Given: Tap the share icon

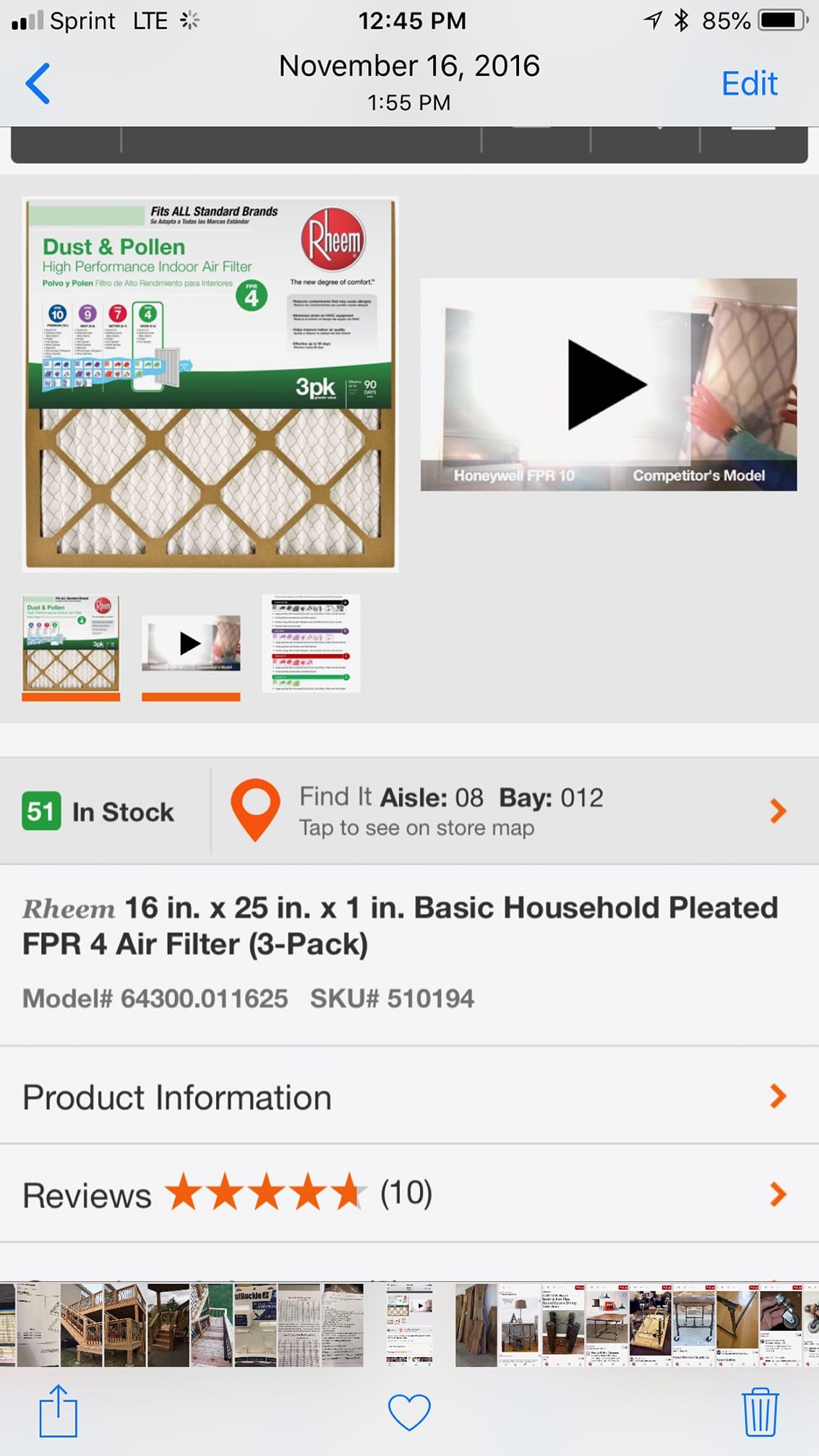Looking at the screenshot, I should [58, 1410].
